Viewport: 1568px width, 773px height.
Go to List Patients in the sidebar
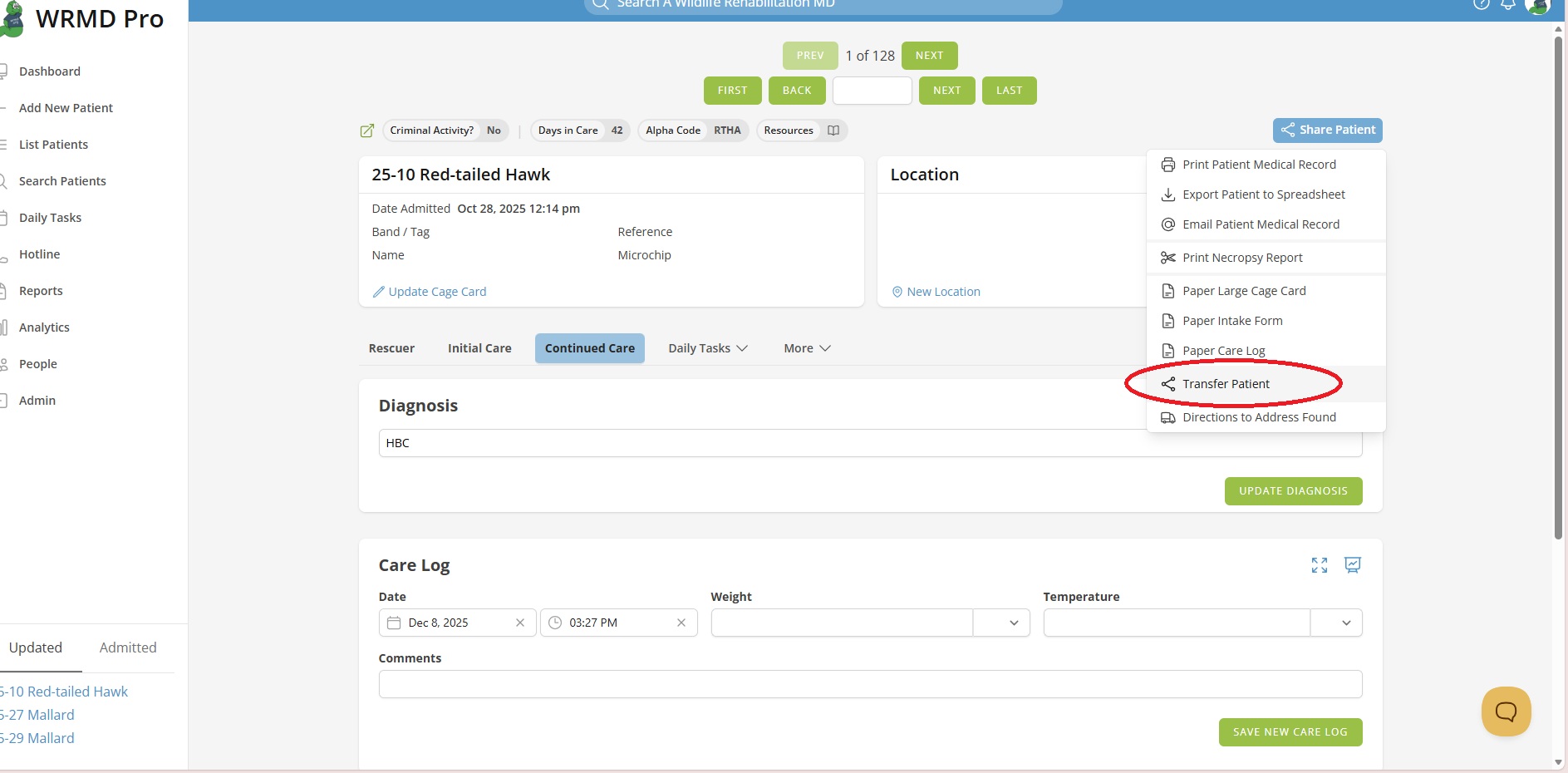(x=53, y=145)
